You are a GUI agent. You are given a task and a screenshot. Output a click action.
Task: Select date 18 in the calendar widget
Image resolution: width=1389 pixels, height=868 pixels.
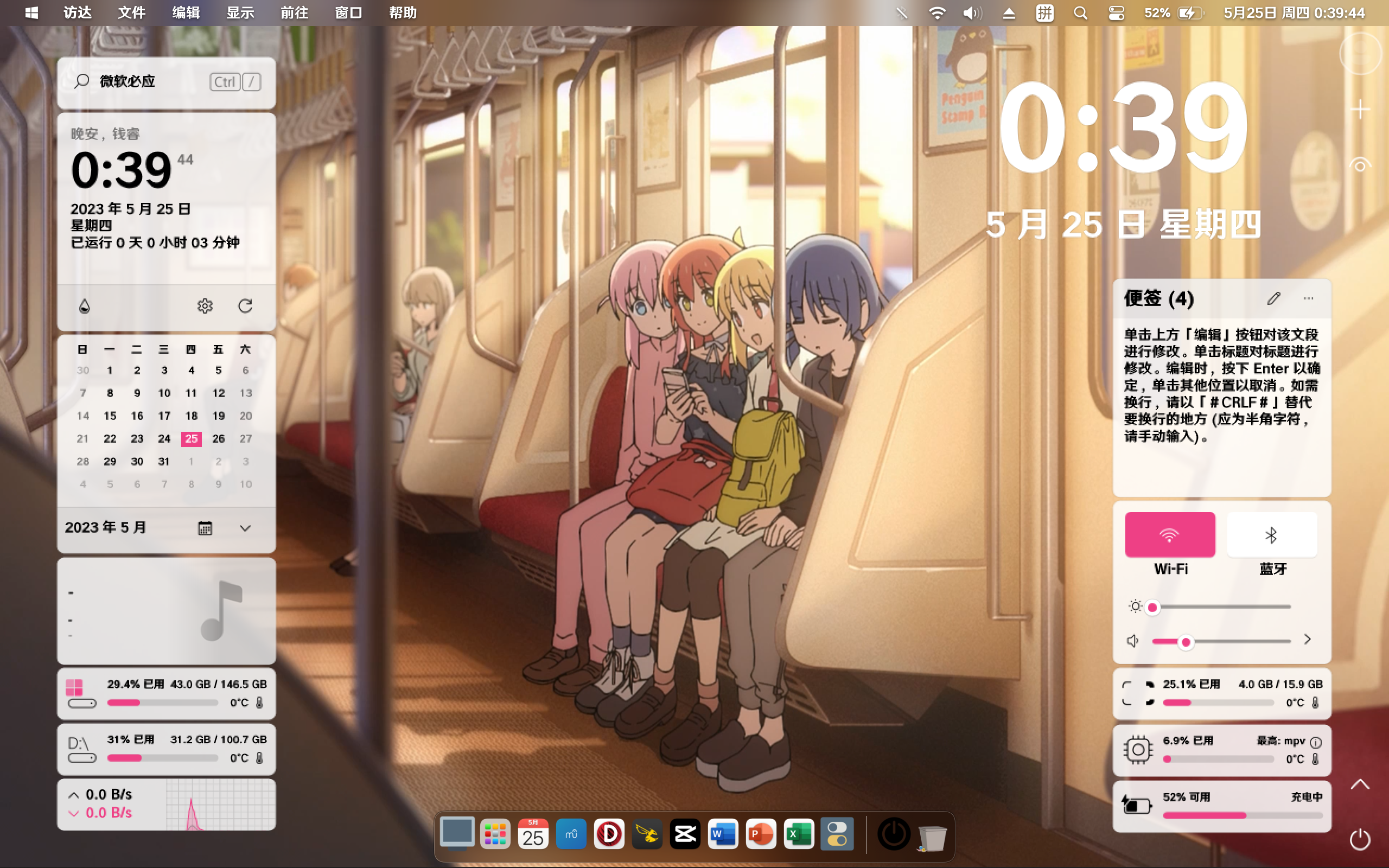pos(191,416)
